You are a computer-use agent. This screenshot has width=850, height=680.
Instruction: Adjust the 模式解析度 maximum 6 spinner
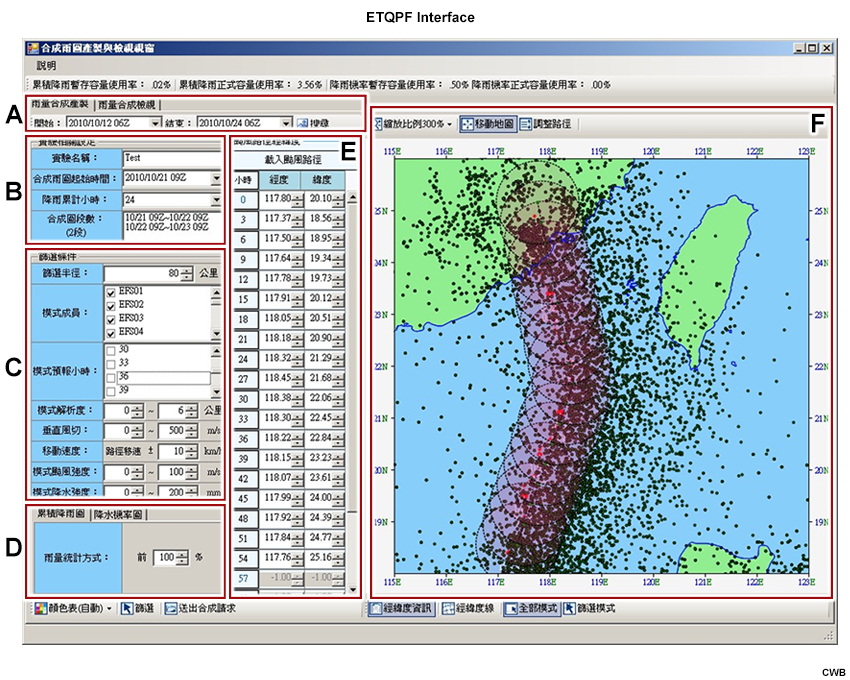[x=191, y=411]
